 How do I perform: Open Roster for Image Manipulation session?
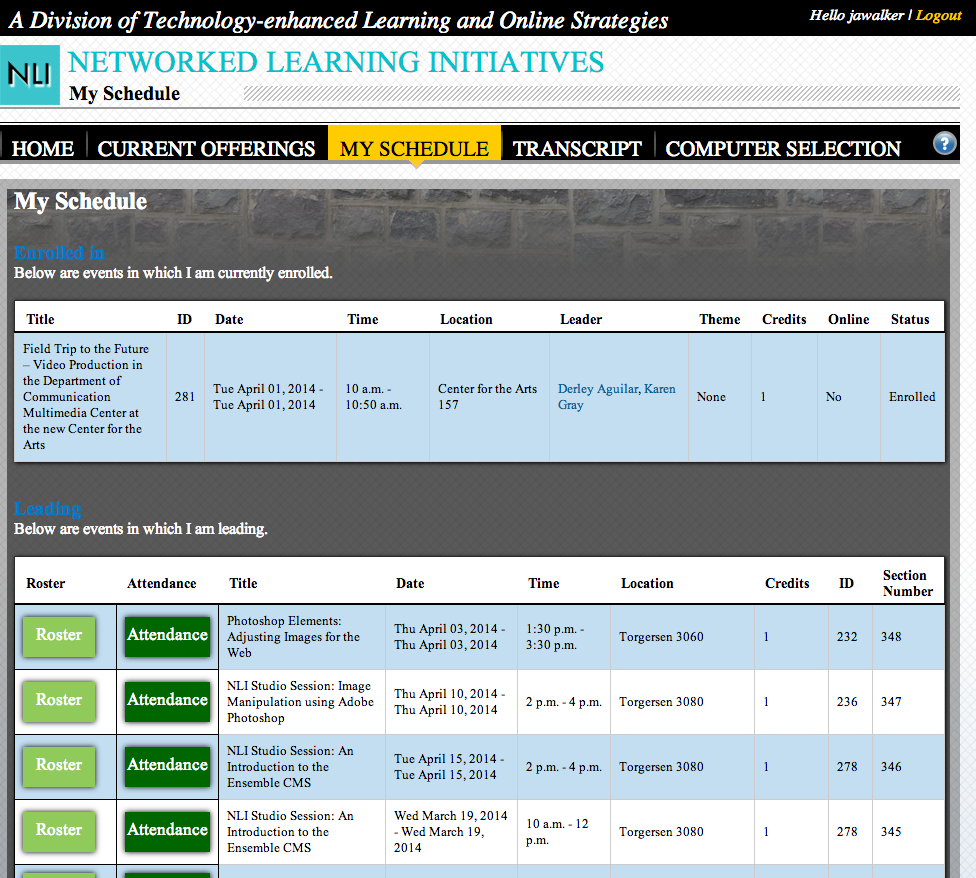tap(59, 701)
